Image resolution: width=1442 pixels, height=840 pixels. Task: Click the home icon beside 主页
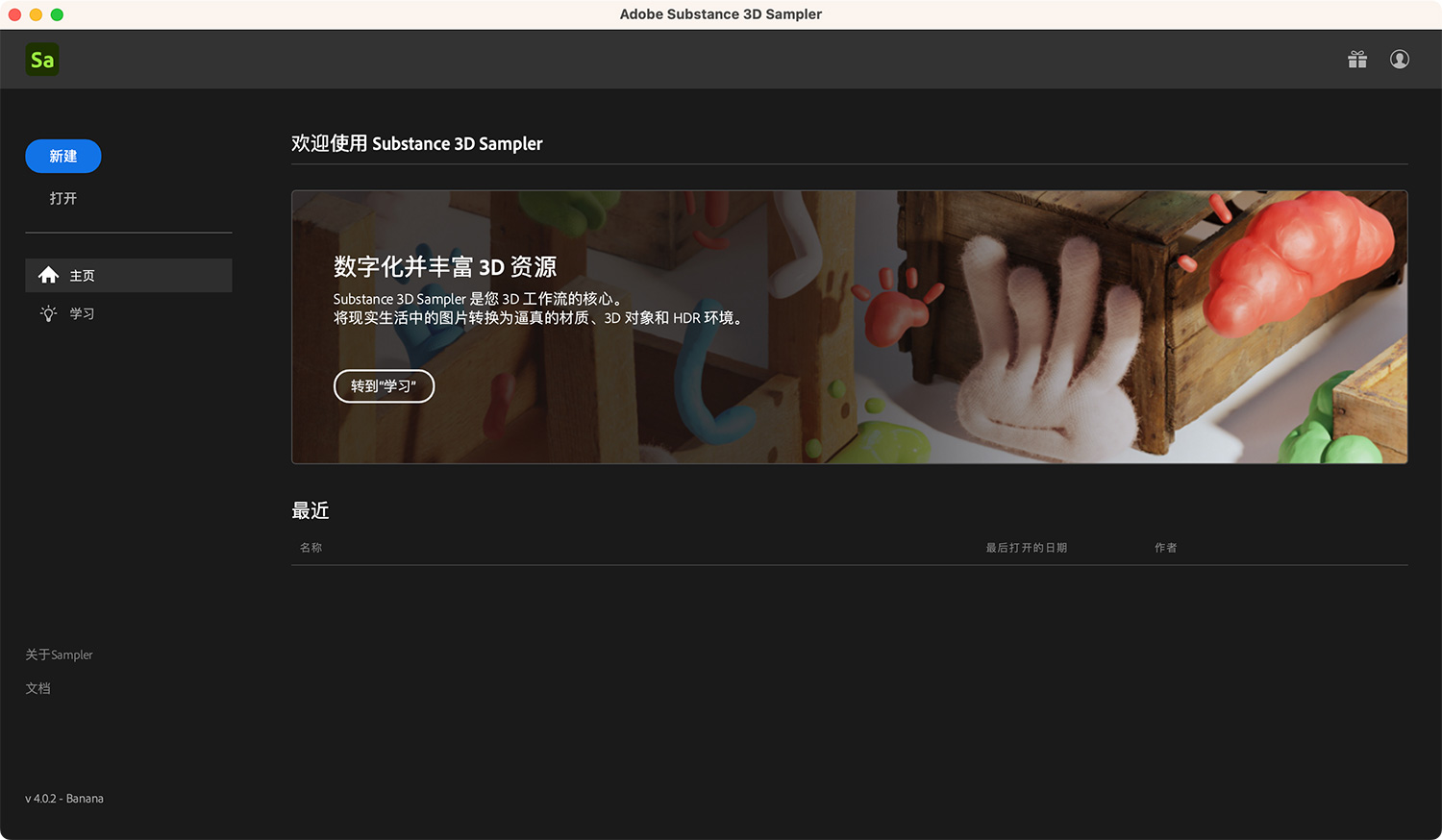(49, 276)
